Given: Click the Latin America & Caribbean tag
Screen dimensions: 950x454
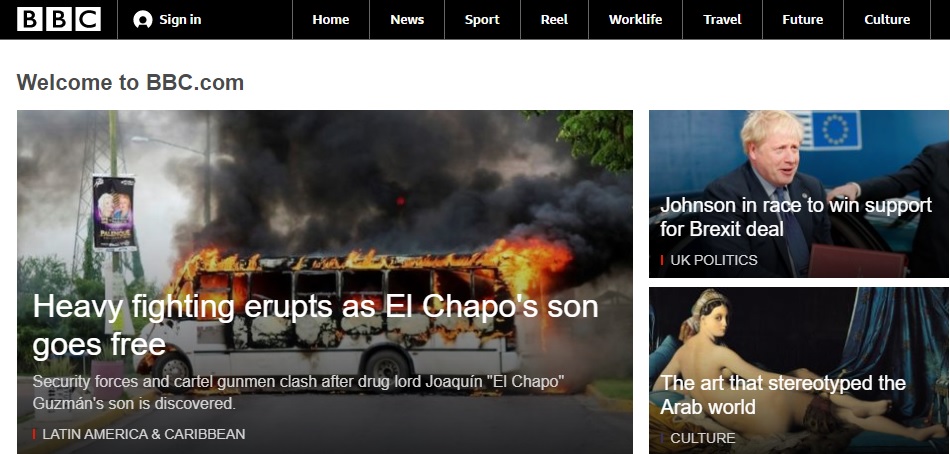Looking at the screenshot, I should [x=144, y=434].
